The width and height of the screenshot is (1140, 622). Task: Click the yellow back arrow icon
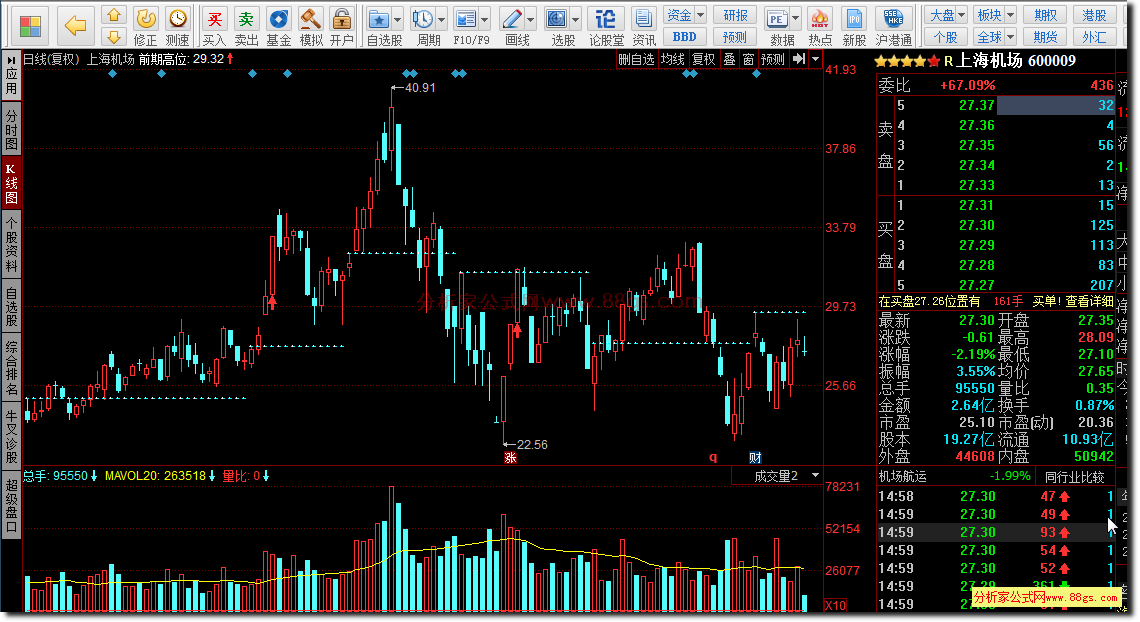(76, 26)
